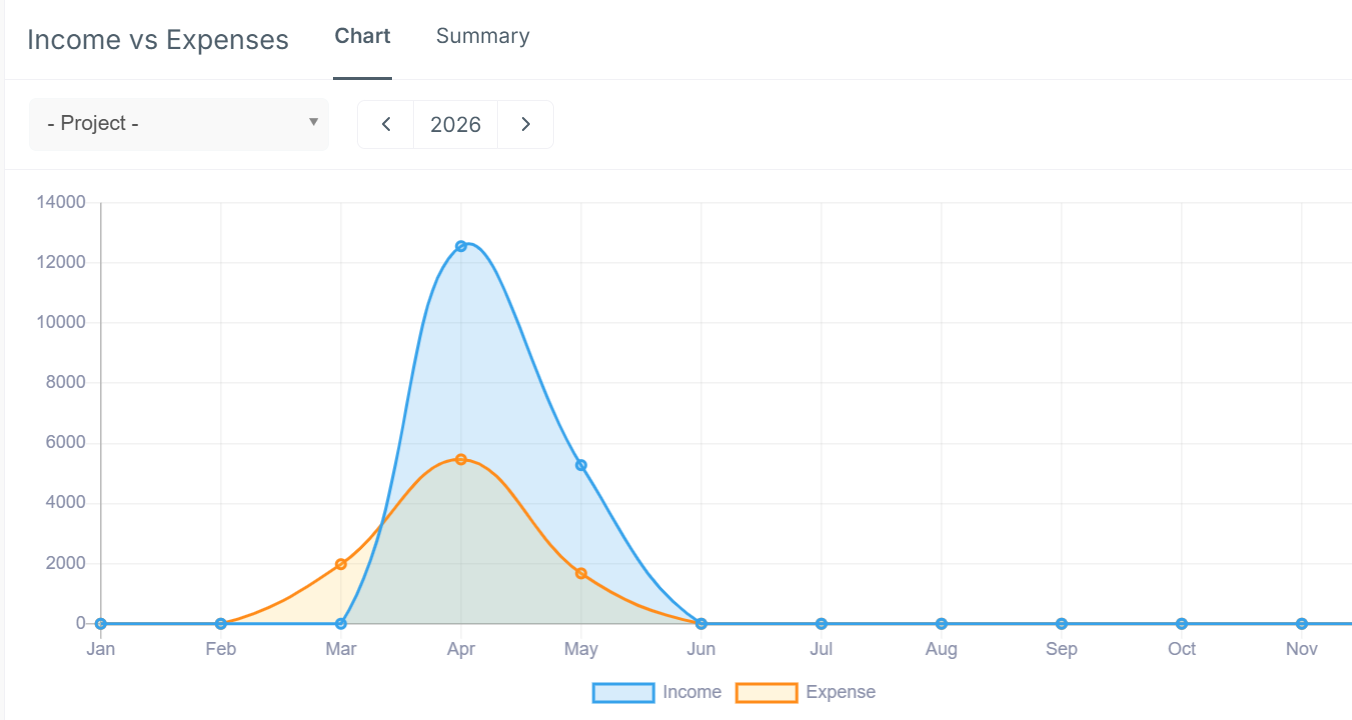Screen dimensions: 1352x720
Task: Click the April income data point
Action: [x=461, y=246]
